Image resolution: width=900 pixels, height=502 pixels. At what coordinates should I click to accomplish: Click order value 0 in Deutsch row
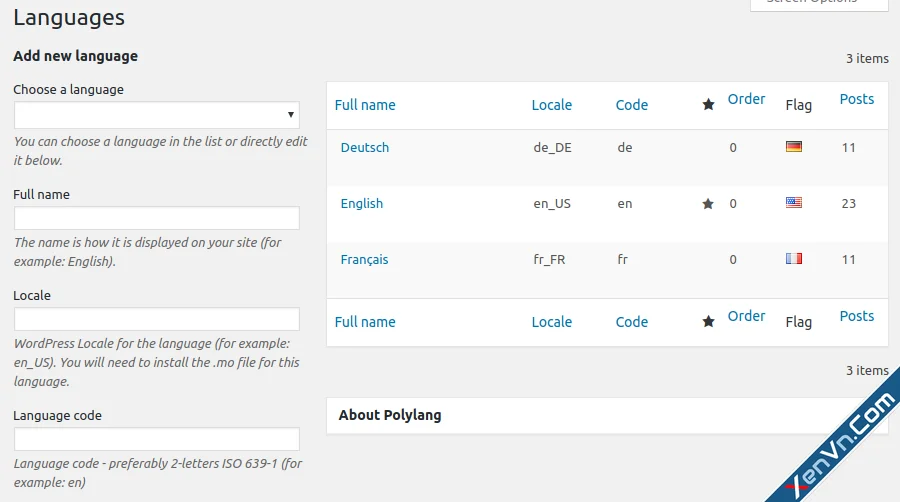point(733,147)
